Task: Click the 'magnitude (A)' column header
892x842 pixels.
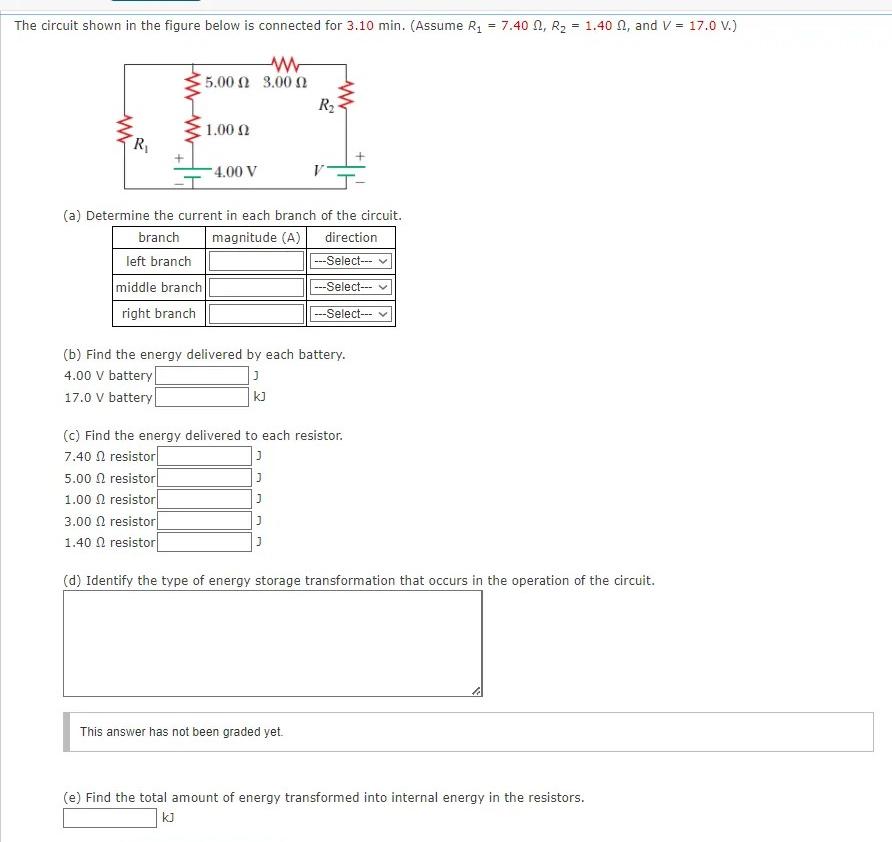Action: (x=256, y=237)
